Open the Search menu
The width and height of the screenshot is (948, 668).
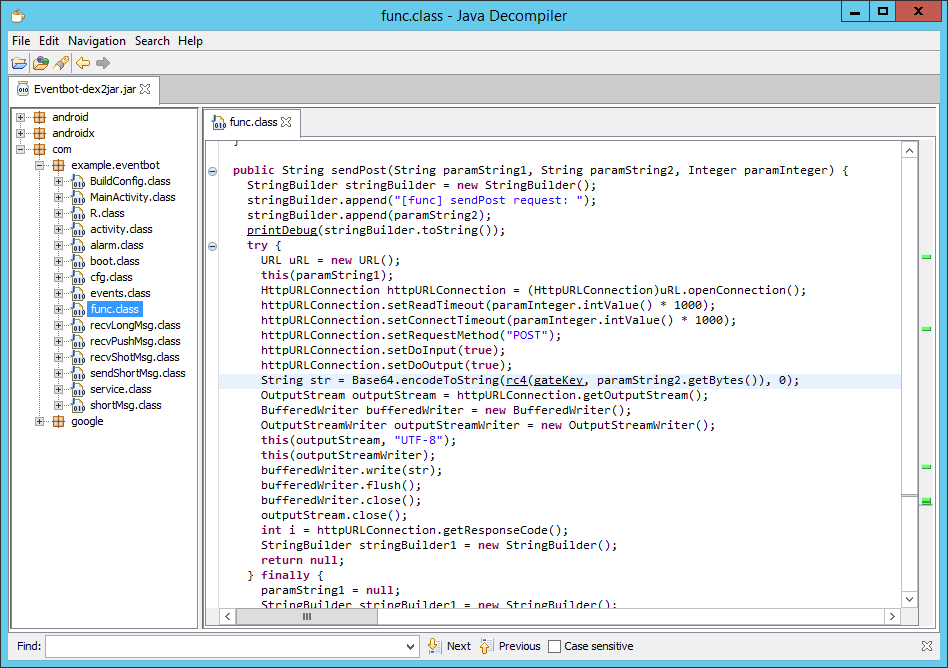tap(152, 41)
